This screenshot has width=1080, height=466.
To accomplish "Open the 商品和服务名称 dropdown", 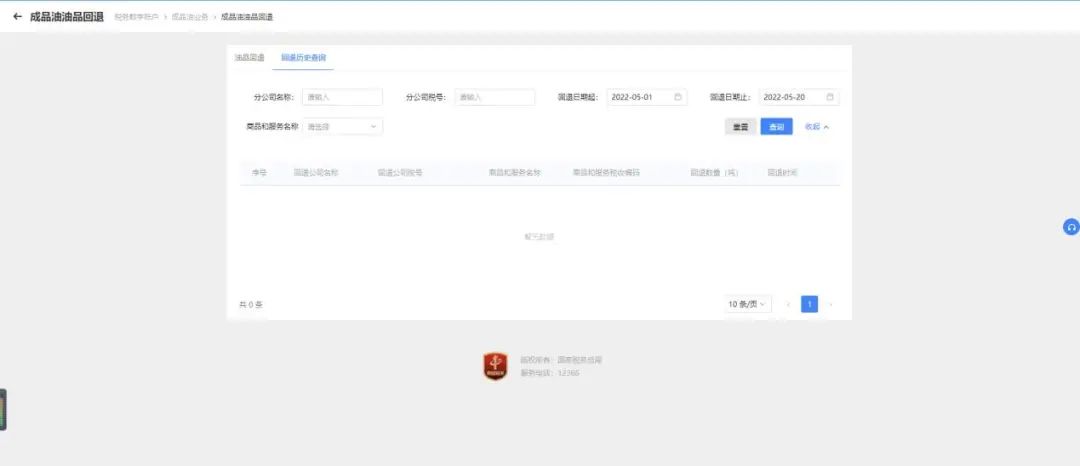I will 342,127.
